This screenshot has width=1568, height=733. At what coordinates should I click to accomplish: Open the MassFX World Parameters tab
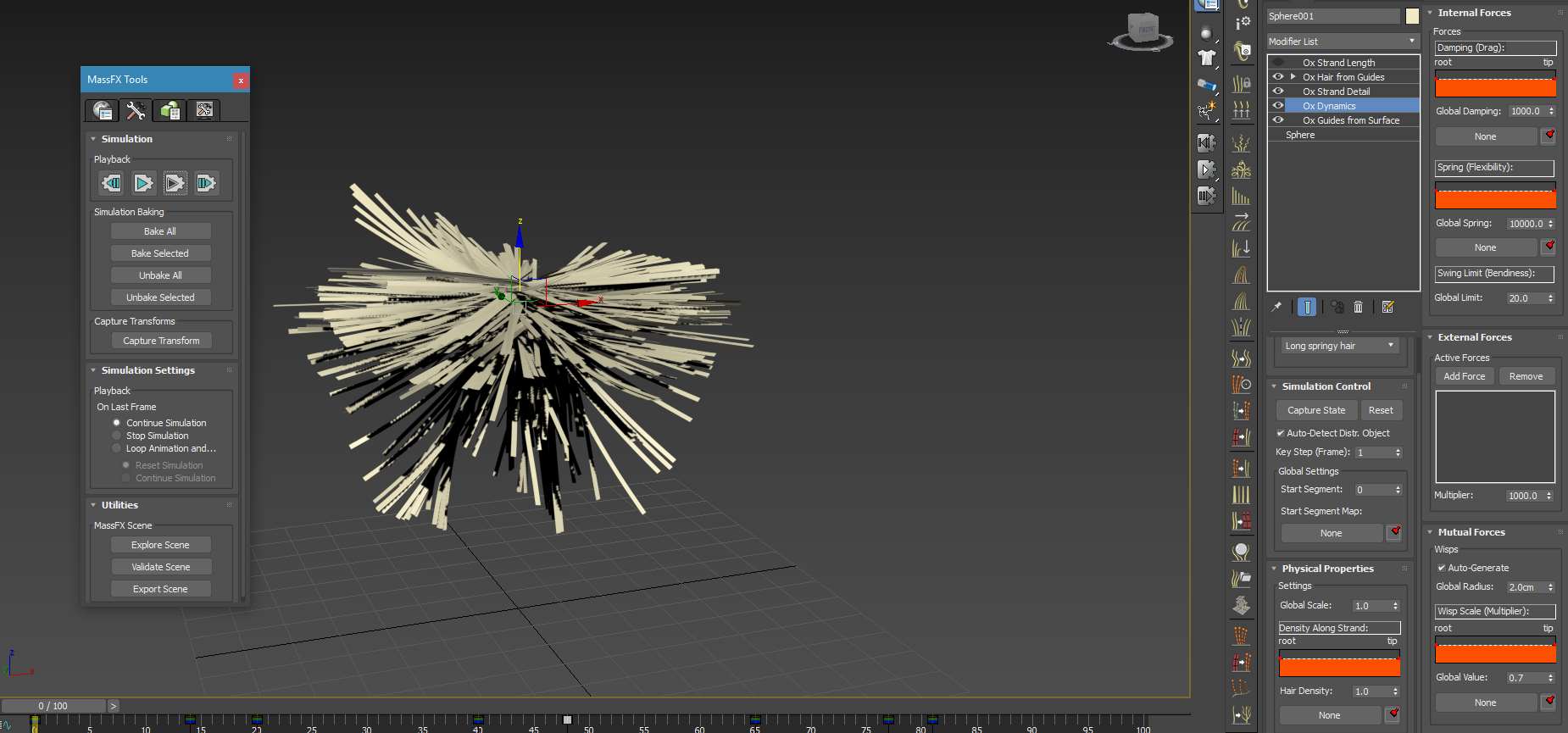point(102,111)
